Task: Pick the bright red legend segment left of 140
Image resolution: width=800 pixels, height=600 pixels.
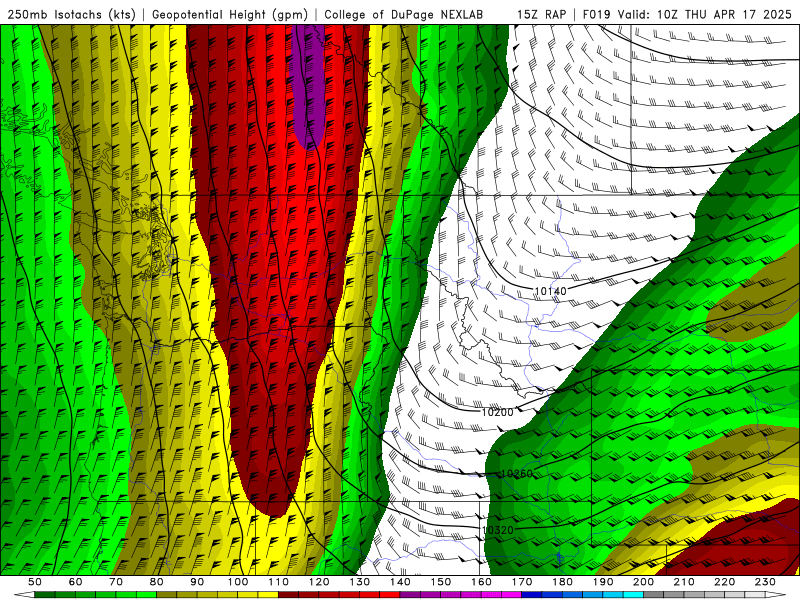Action: pyautogui.click(x=390, y=595)
